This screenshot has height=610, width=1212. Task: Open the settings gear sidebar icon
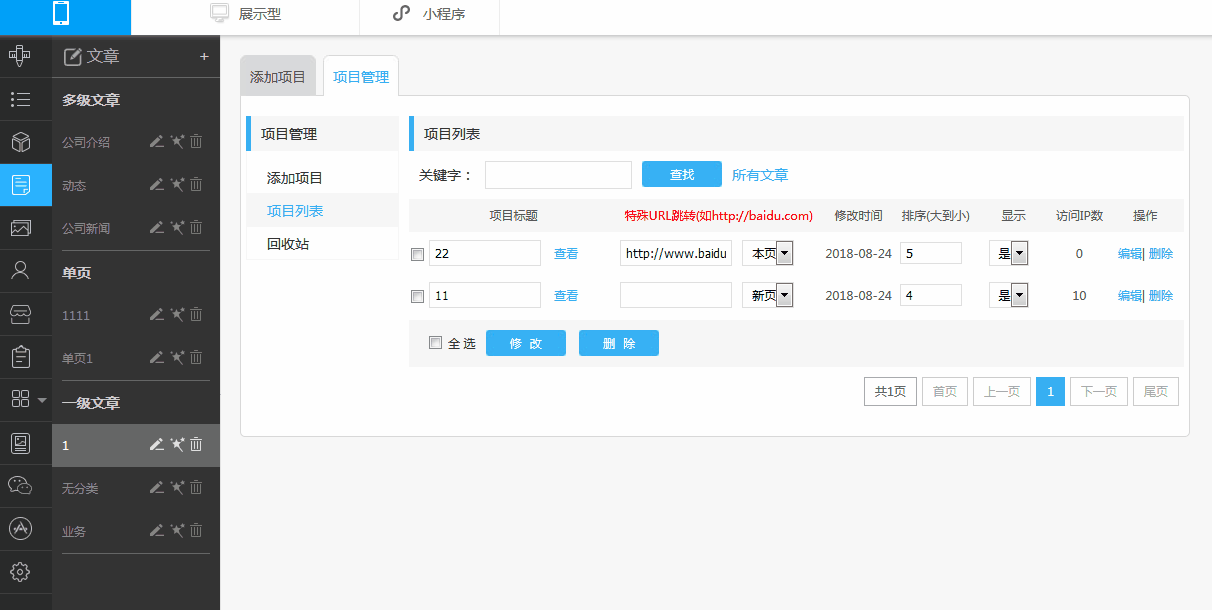20,572
